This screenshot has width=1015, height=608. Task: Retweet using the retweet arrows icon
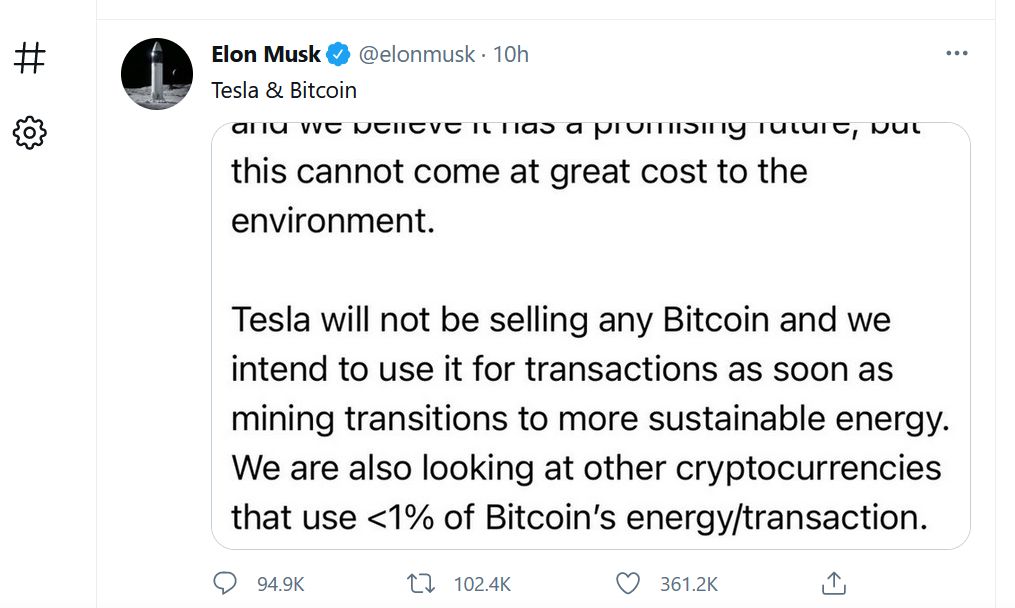420,584
